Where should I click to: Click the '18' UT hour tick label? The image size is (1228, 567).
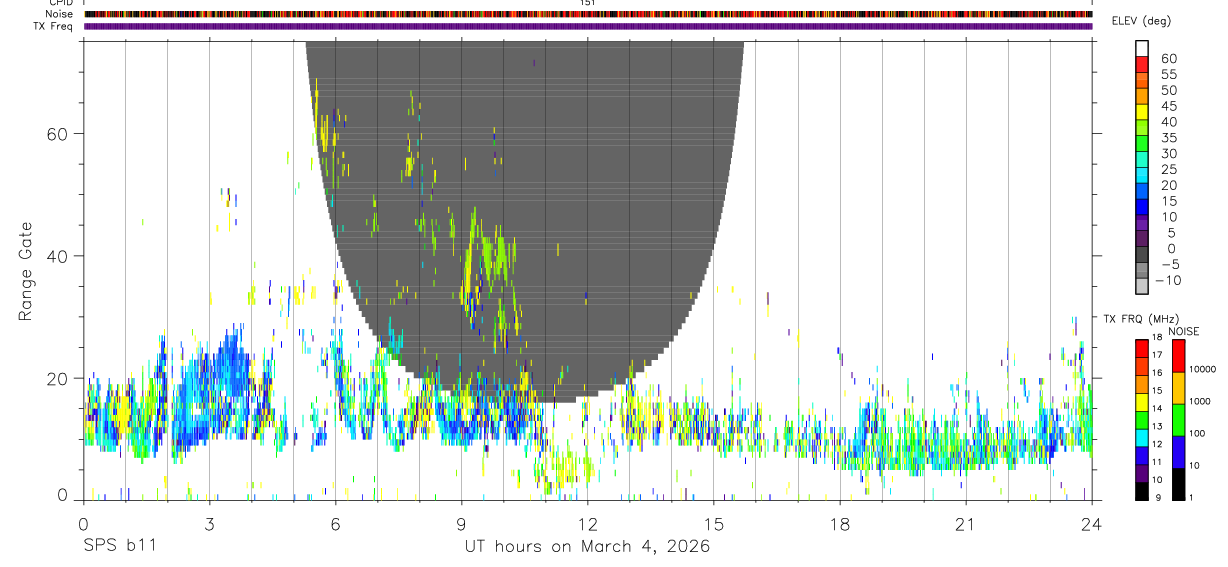pos(839,524)
